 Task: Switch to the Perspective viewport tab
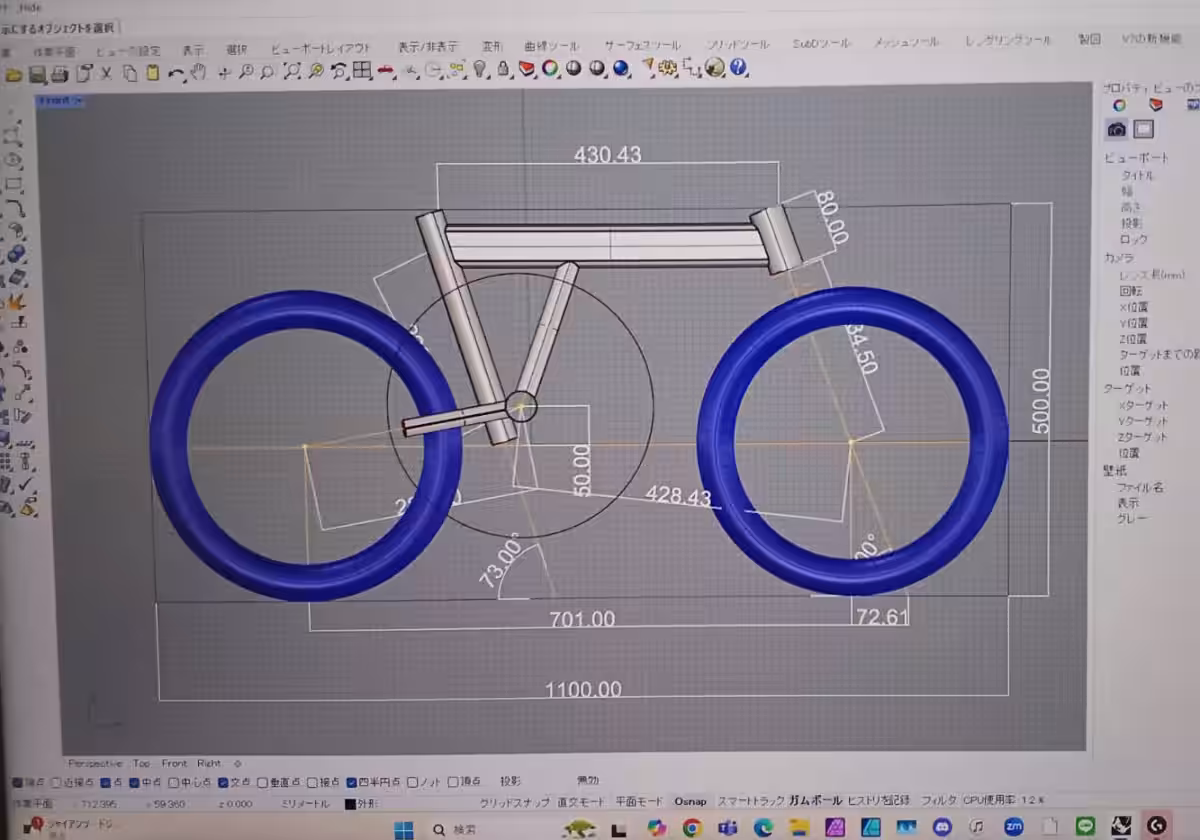coord(96,763)
